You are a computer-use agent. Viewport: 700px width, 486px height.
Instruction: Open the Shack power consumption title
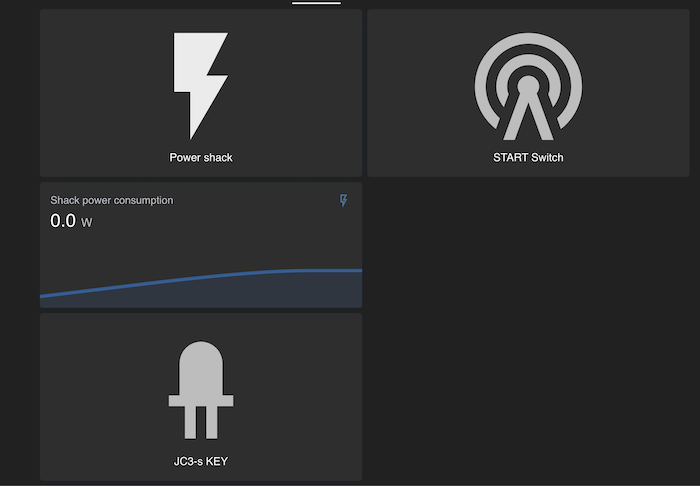112,200
